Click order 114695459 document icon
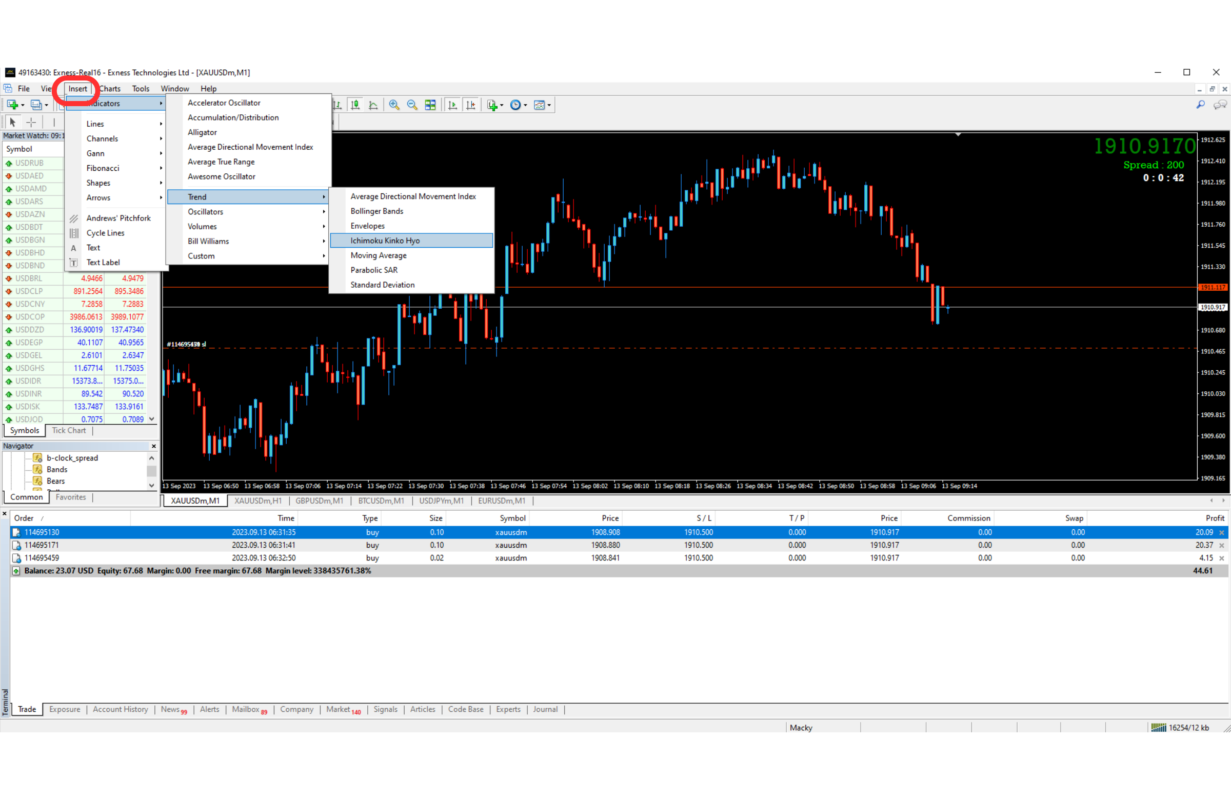1231x800 pixels. point(16,558)
